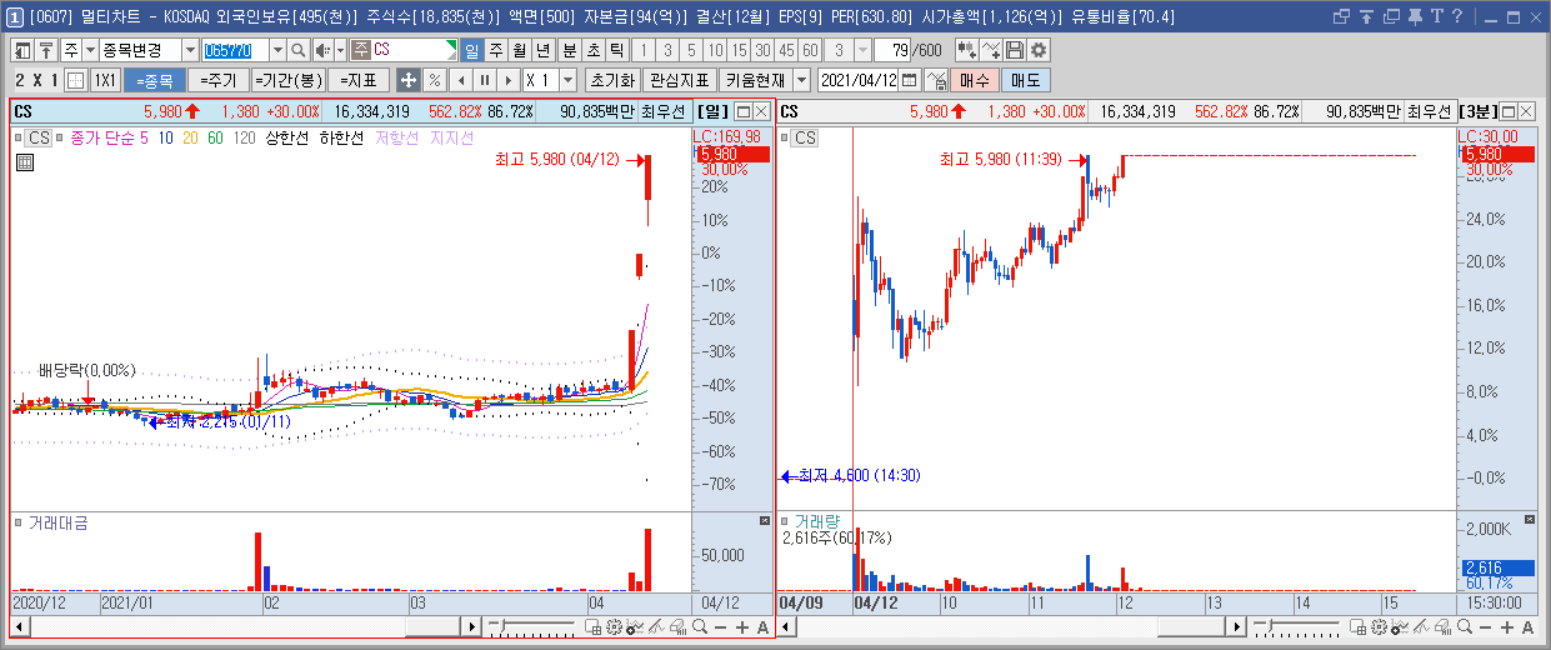Click the add line indicator icon
1551x650 pixels.
click(991, 51)
